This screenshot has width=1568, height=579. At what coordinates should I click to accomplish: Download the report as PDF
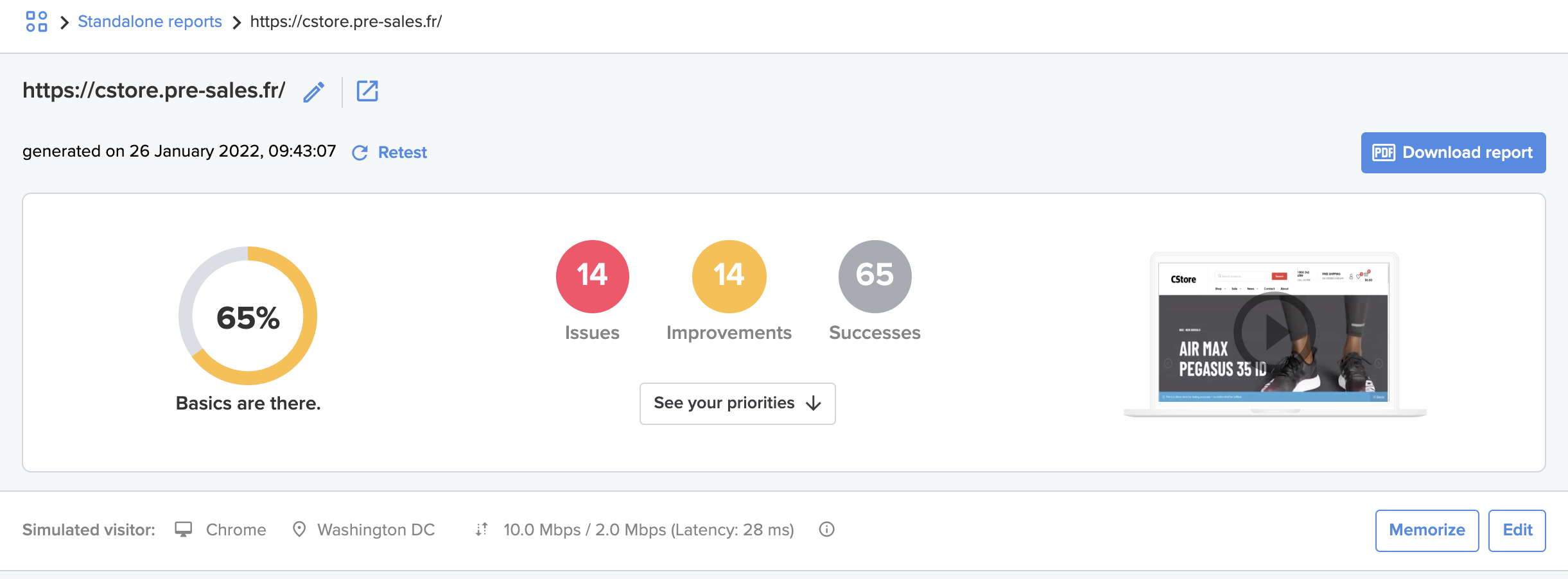[x=1453, y=153]
